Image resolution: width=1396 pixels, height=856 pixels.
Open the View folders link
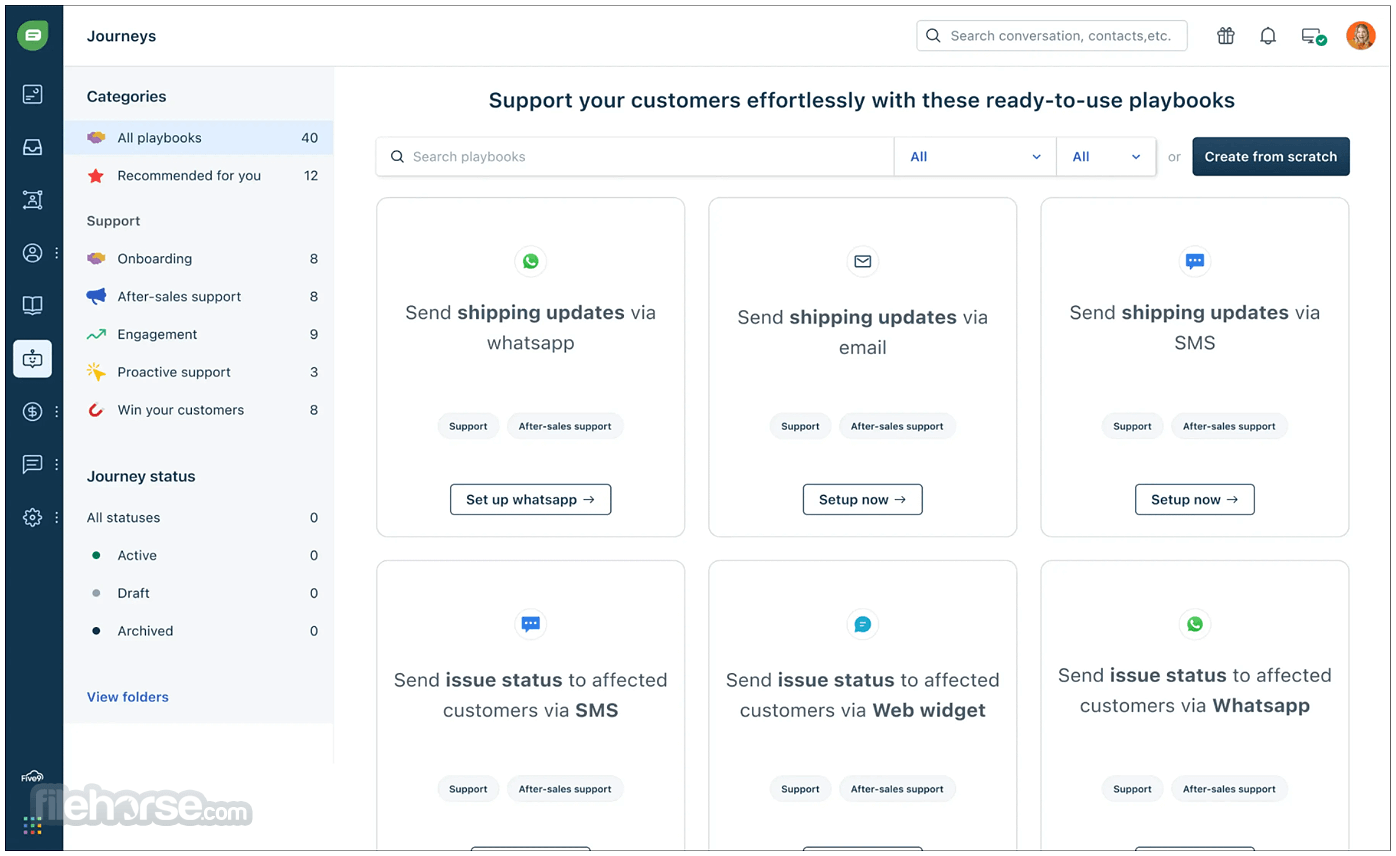pyautogui.click(x=128, y=697)
